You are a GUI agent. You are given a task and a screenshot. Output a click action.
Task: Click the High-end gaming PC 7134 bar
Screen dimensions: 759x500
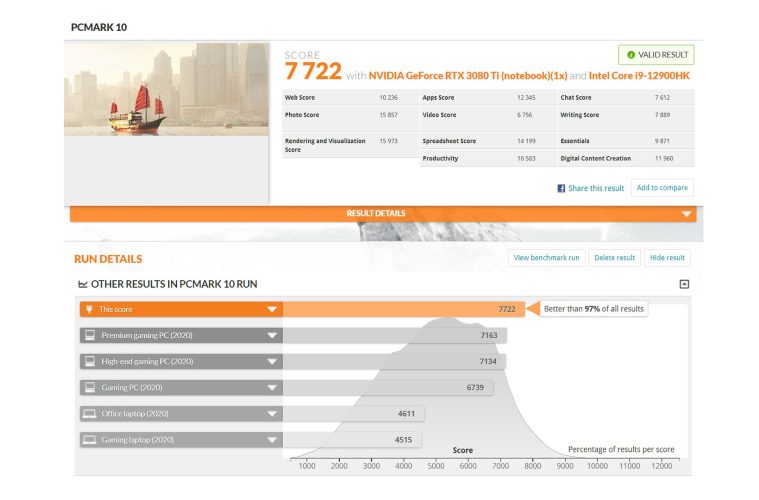point(395,362)
